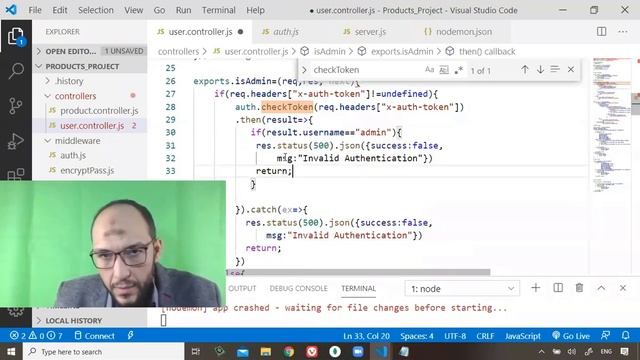This screenshot has height=360, width=640.
Task: Expand the OPEN EDITORS section
Action: (x=90, y=51)
